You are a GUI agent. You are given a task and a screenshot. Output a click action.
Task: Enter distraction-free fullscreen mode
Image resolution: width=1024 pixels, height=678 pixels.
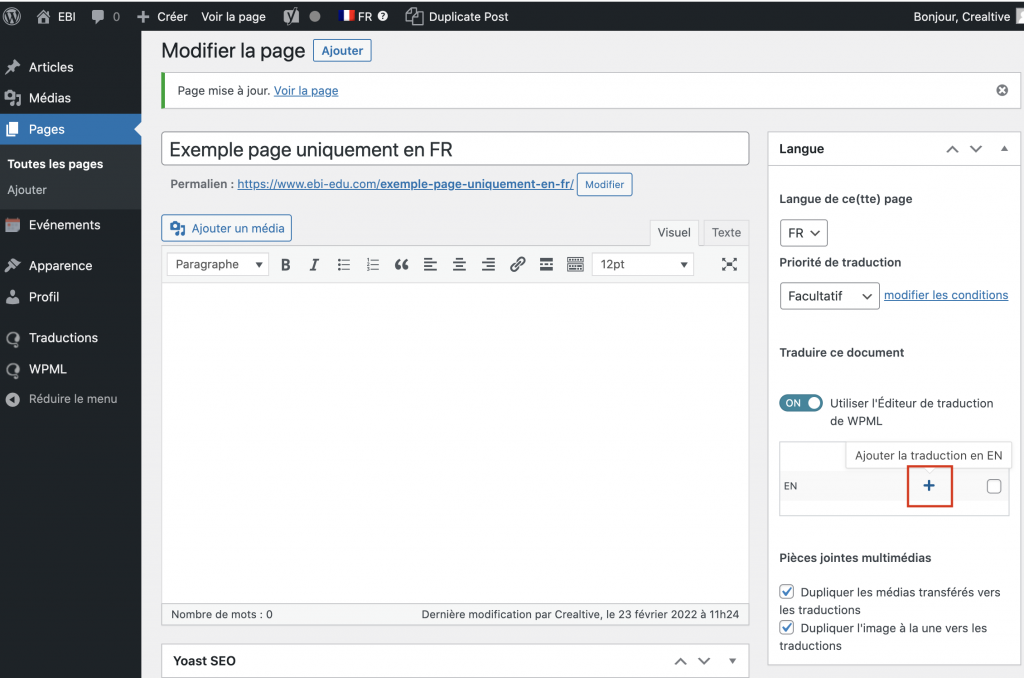coord(729,265)
